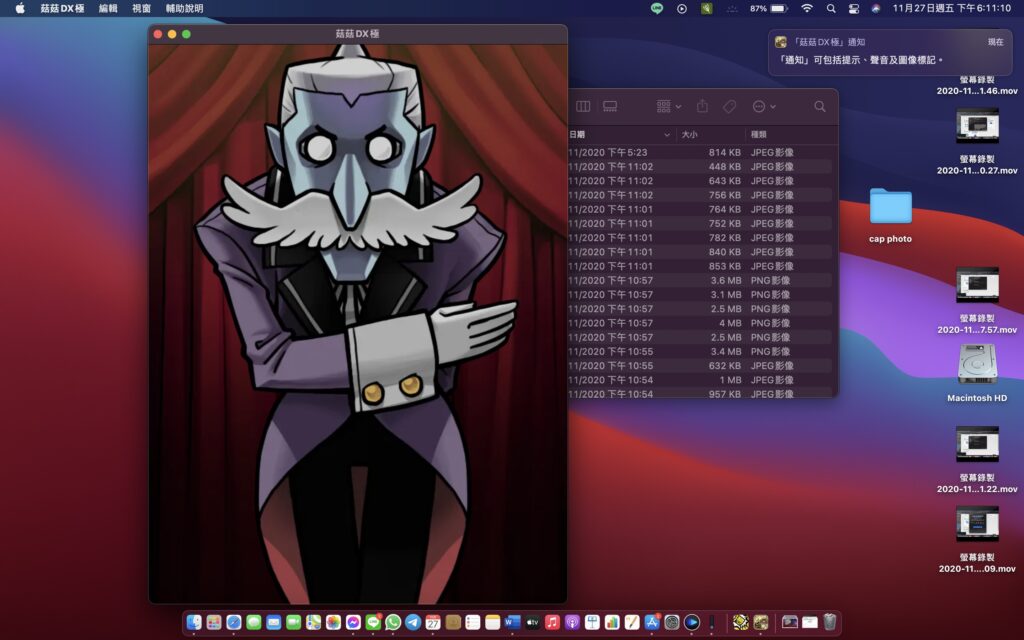Click the battery status icon showing 87%
The width and height of the screenshot is (1024, 640).
click(769, 8)
